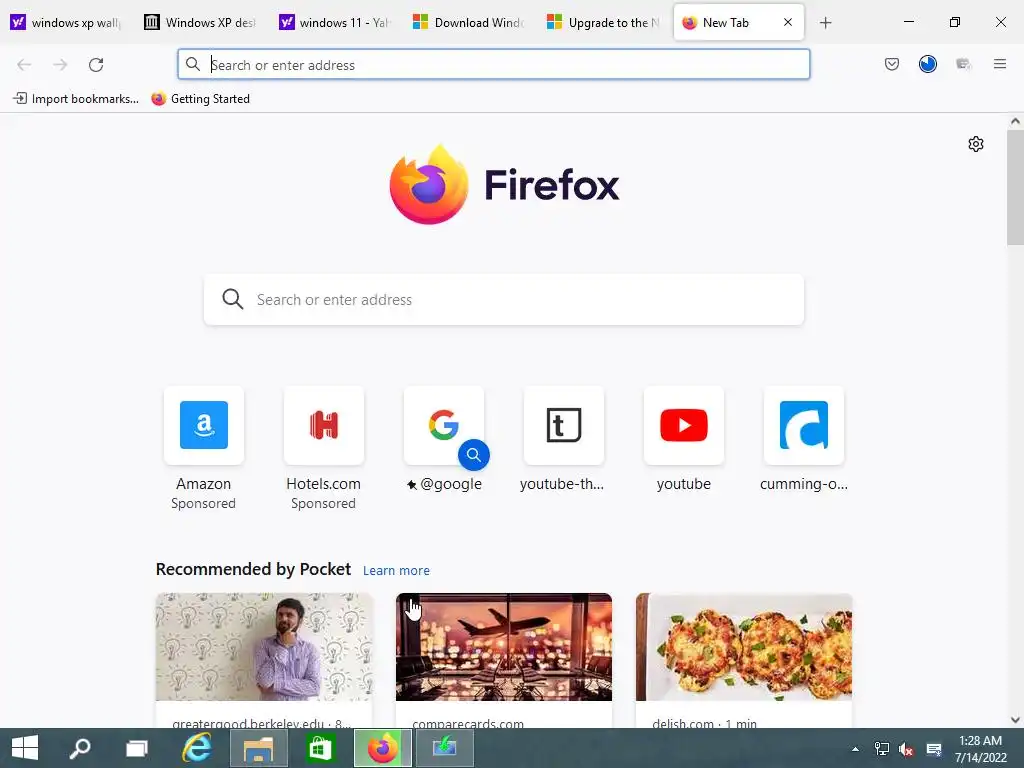Switch to the Upgrade to the New tab
Image resolution: width=1024 pixels, height=768 pixels.
pyautogui.click(x=603, y=23)
